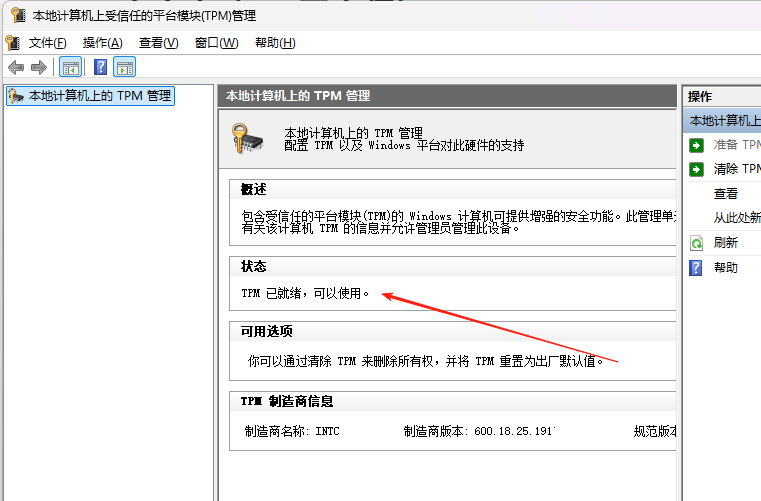Click 从此处新建窗口 action in right pane
Image resolution: width=761 pixels, height=501 pixels.
[736, 218]
